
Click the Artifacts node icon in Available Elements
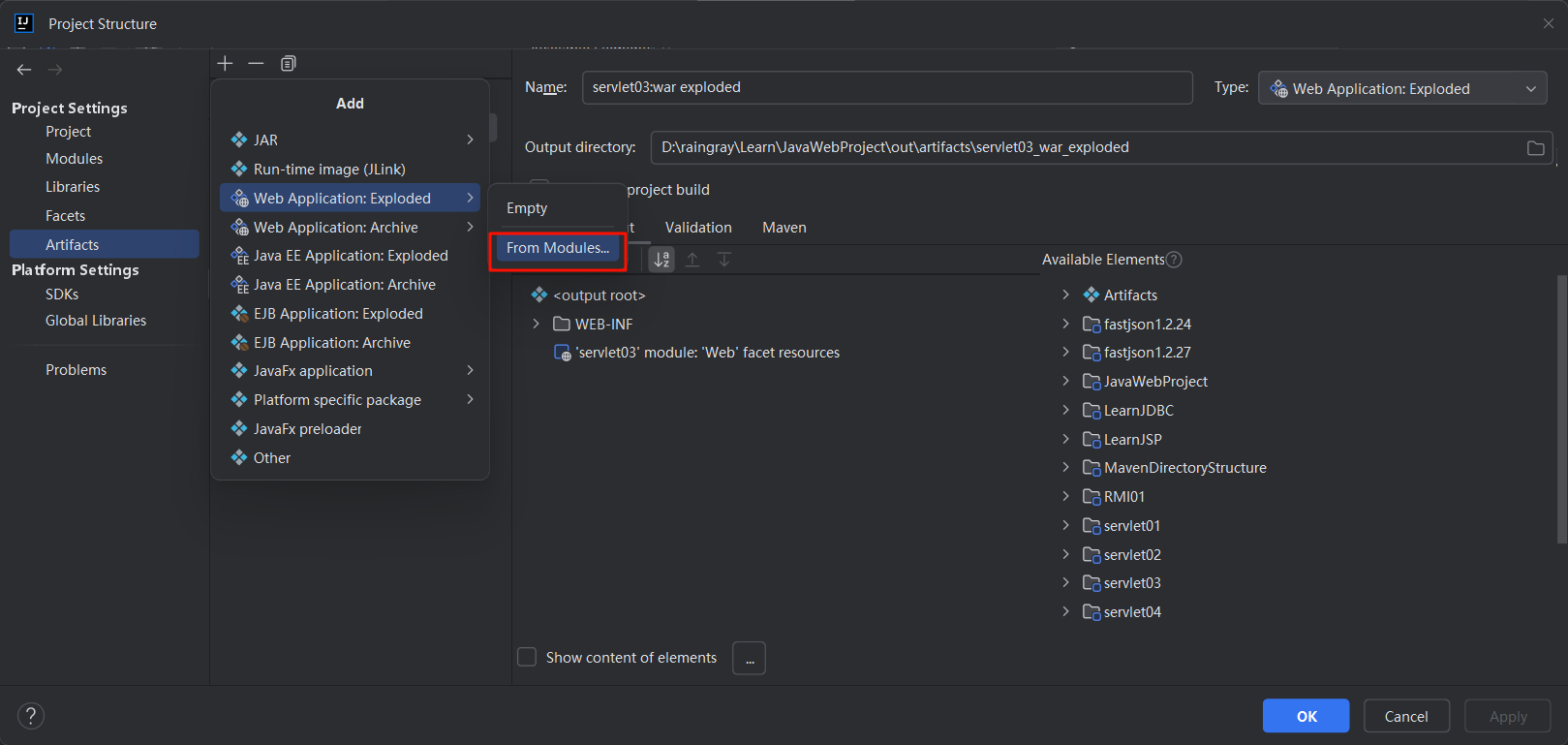1091,295
